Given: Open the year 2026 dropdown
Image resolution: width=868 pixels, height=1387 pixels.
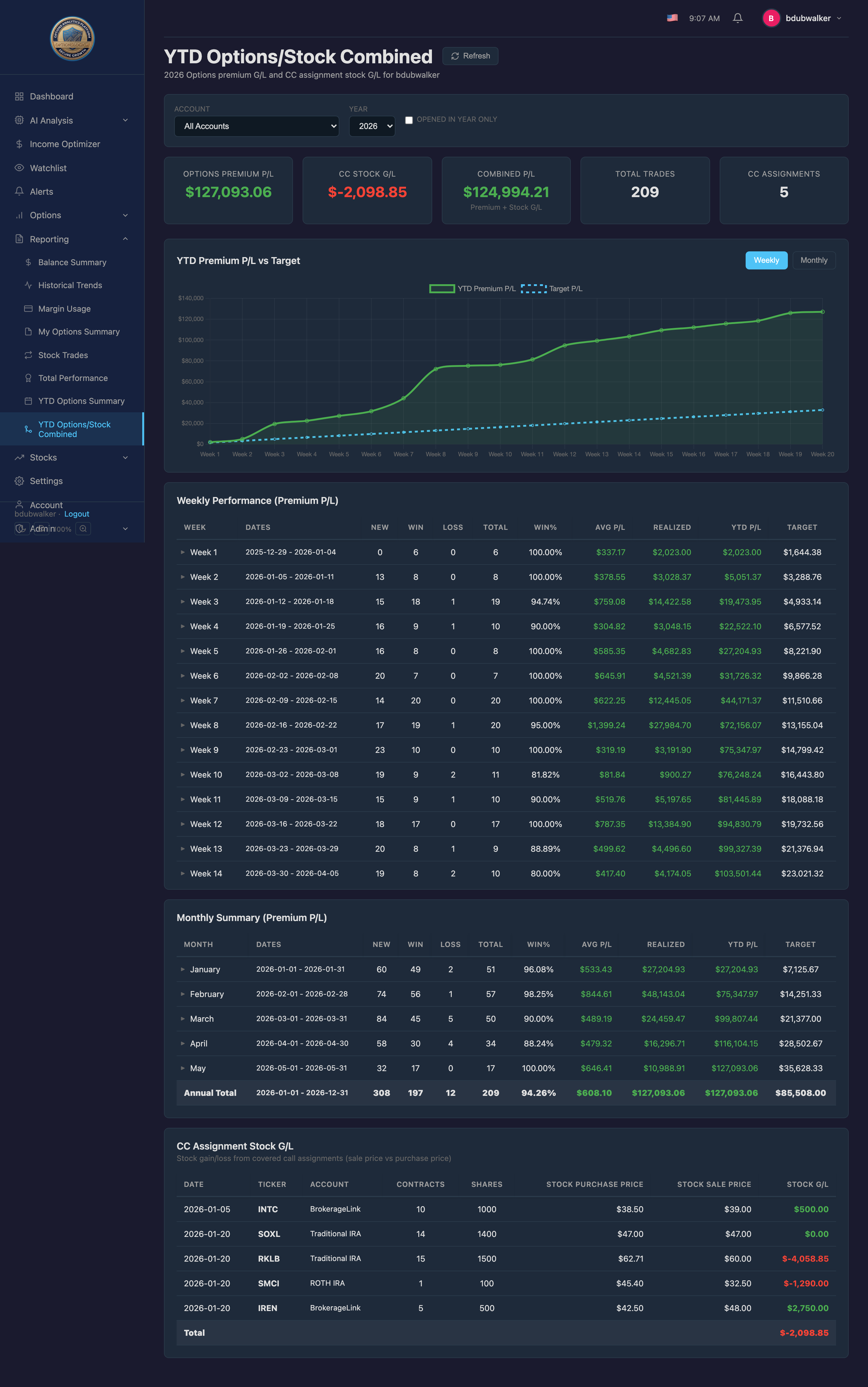Looking at the screenshot, I should pyautogui.click(x=372, y=126).
